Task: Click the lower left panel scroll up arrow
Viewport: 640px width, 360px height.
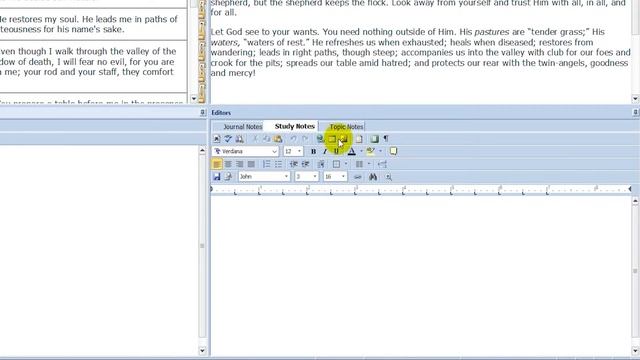Action: click(202, 151)
